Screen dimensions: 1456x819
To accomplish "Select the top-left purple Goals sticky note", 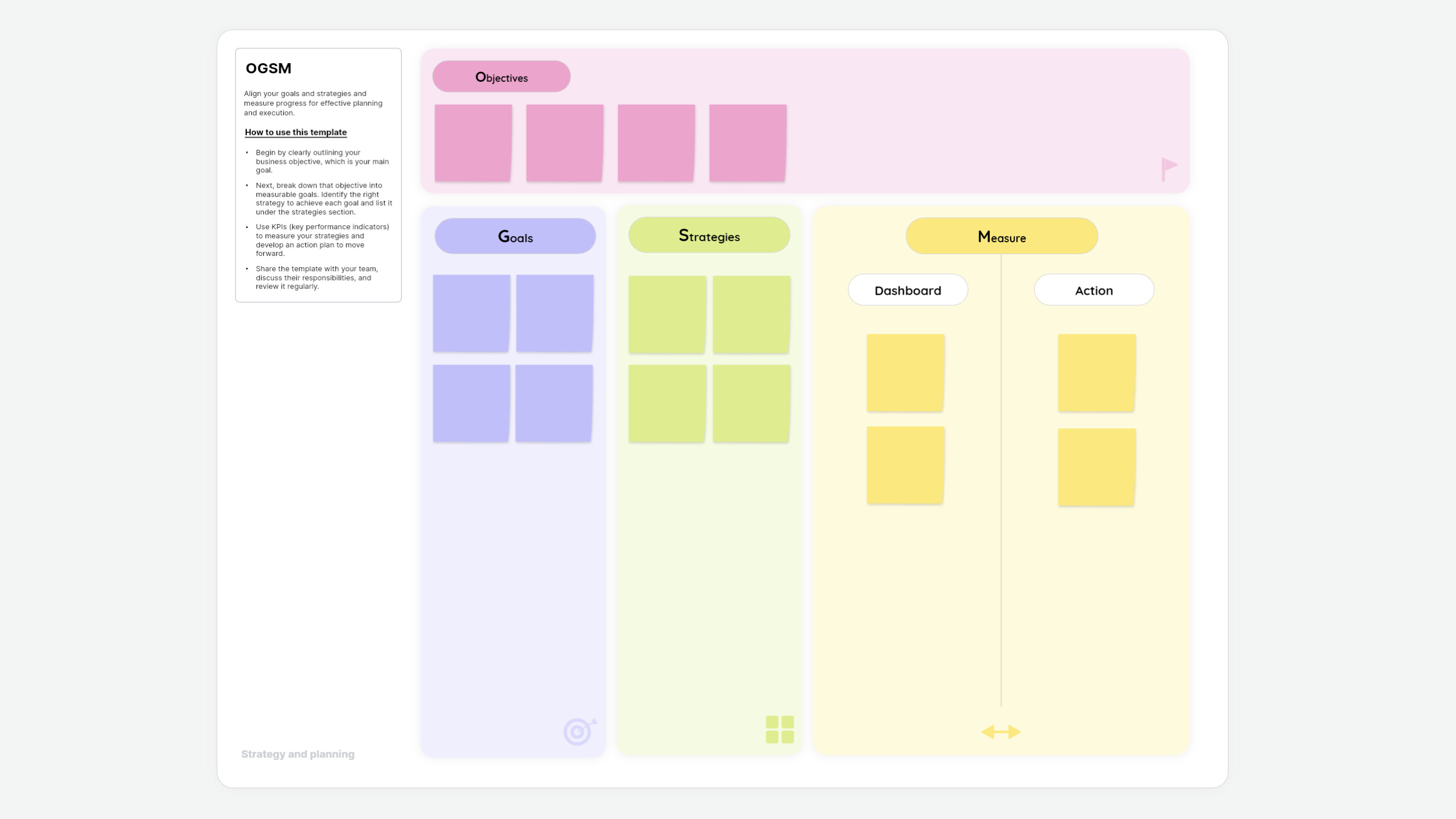I will click(471, 313).
